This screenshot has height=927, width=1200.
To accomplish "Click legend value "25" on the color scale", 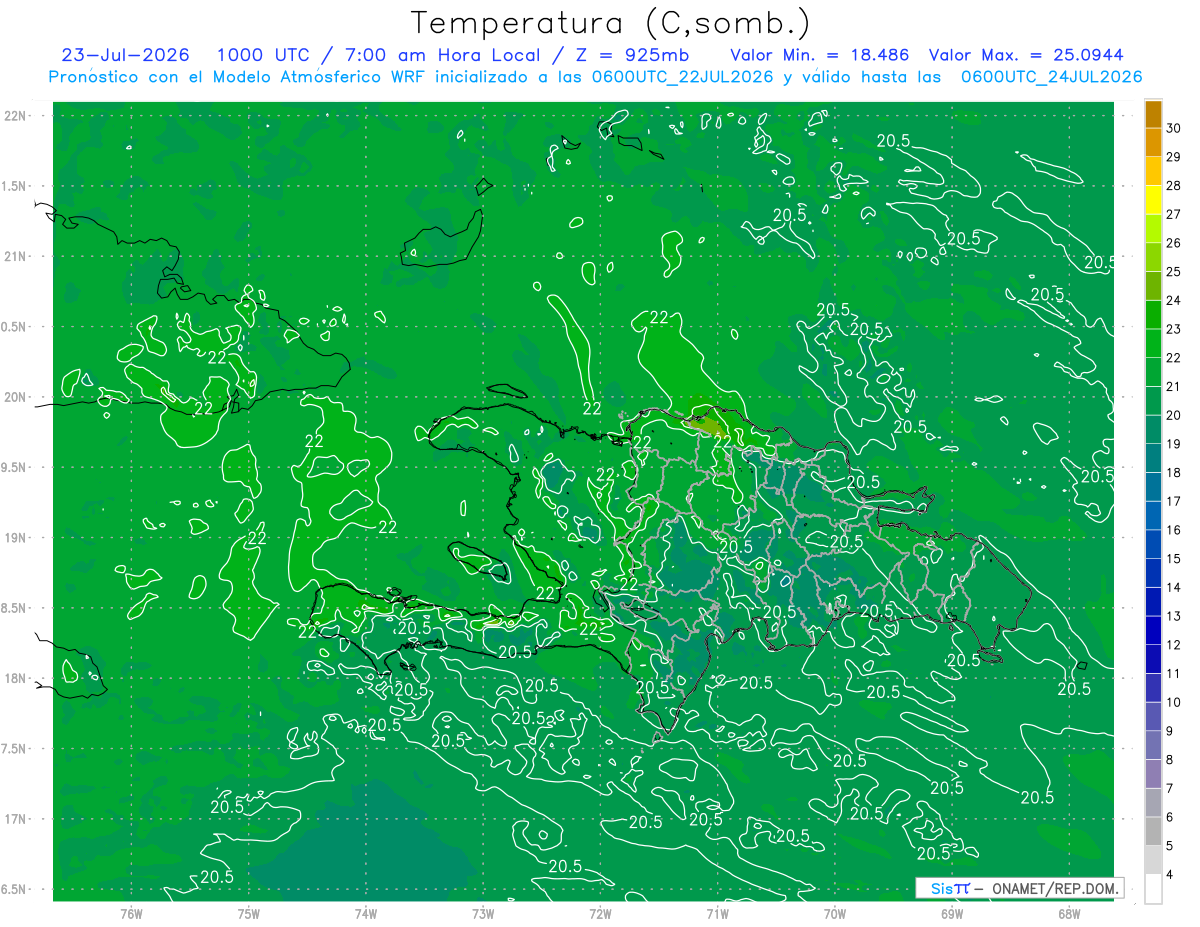I will pyautogui.click(x=1174, y=272).
